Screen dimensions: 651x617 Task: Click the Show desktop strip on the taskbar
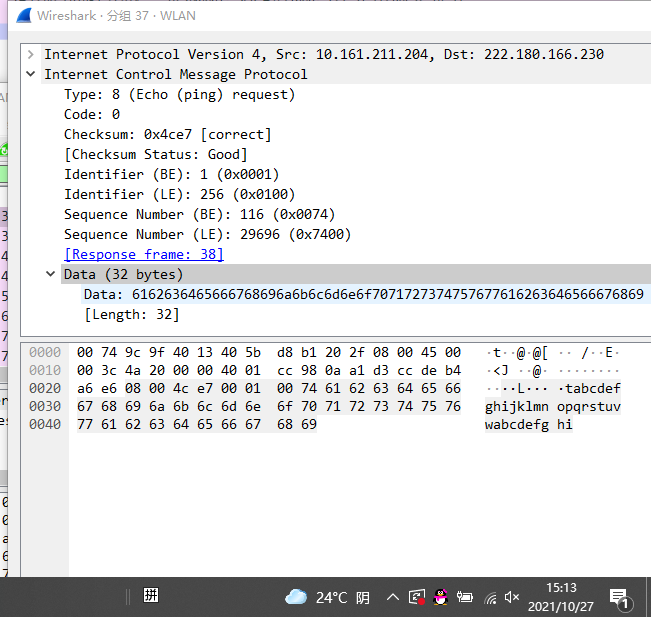(x=648, y=597)
